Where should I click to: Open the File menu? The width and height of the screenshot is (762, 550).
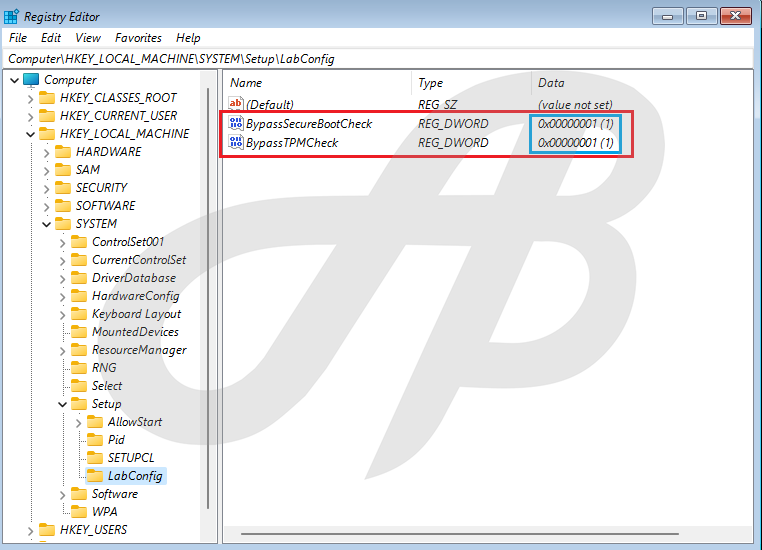[x=18, y=38]
